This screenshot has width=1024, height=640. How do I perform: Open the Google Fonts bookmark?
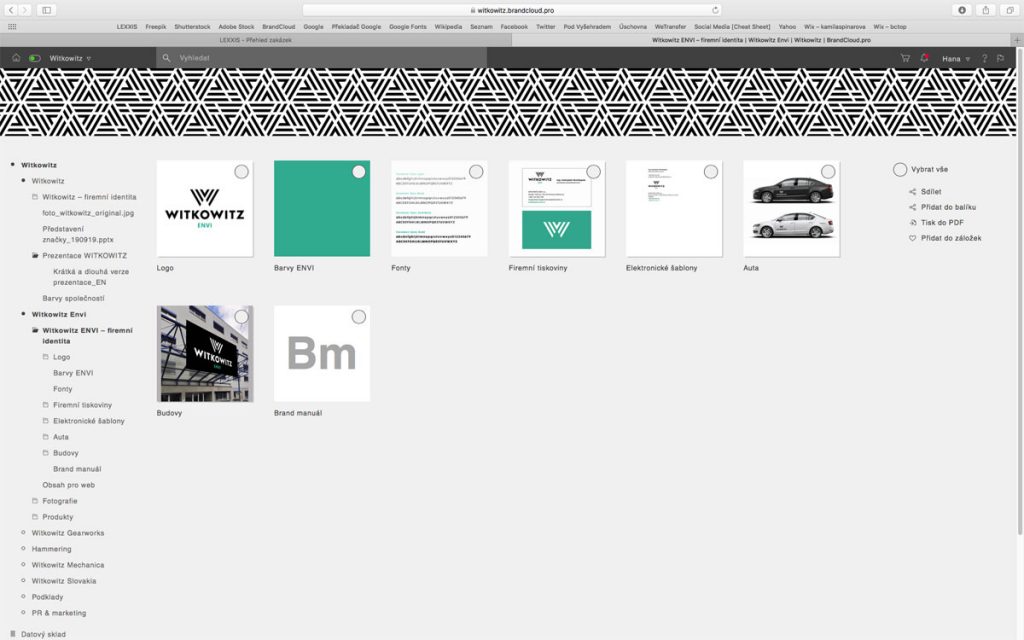pos(408,27)
